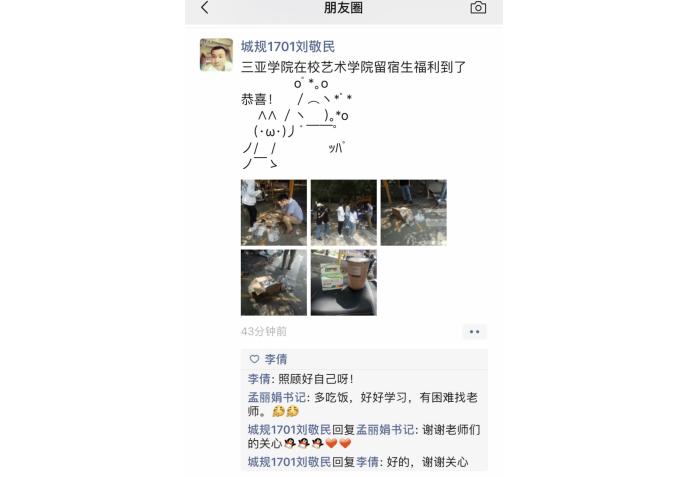The height and width of the screenshot is (477, 691).
Task: View second photo of group standing
Action: pos(344,212)
